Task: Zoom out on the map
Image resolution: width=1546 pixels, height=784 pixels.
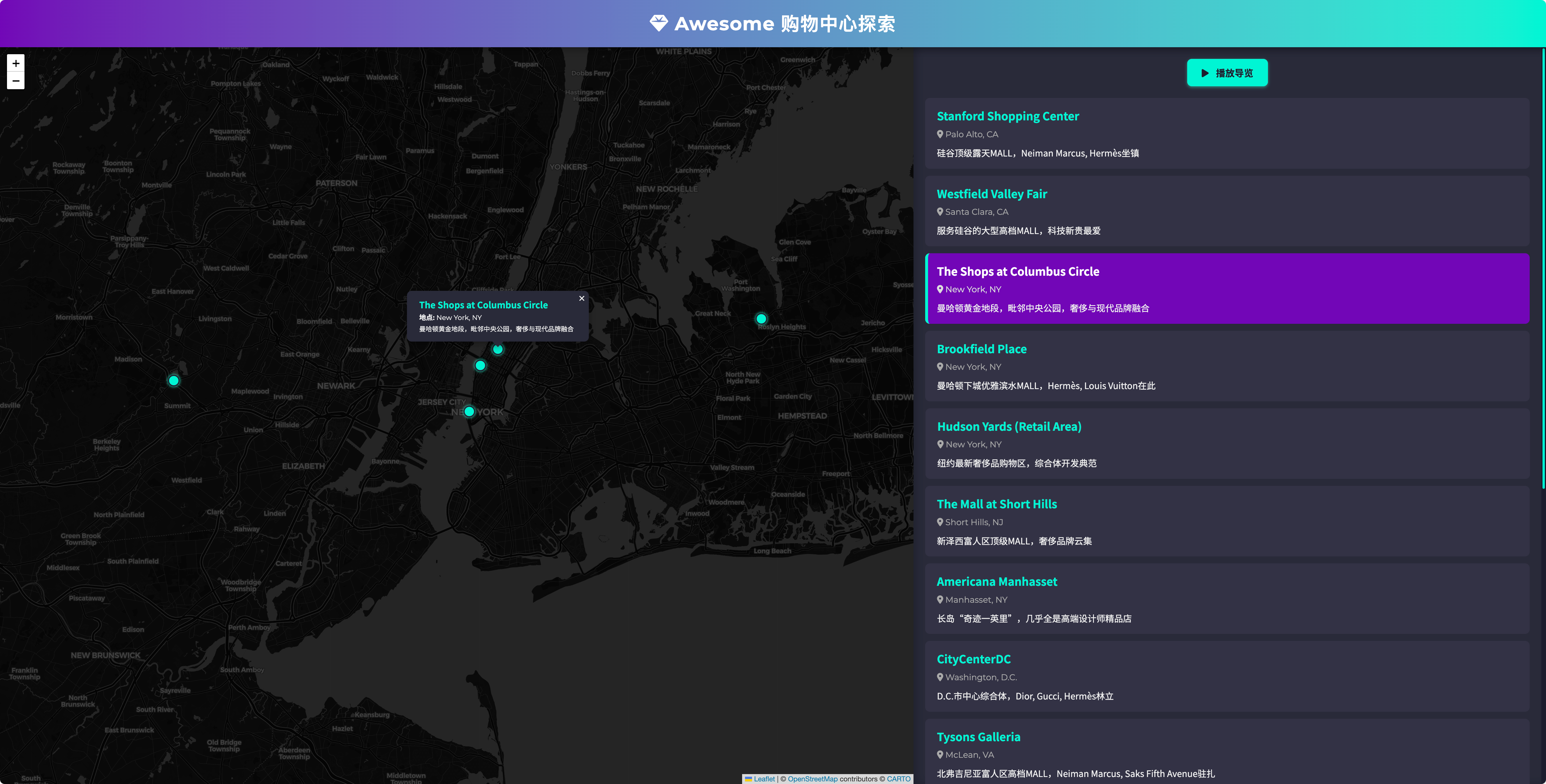Action: click(x=16, y=81)
